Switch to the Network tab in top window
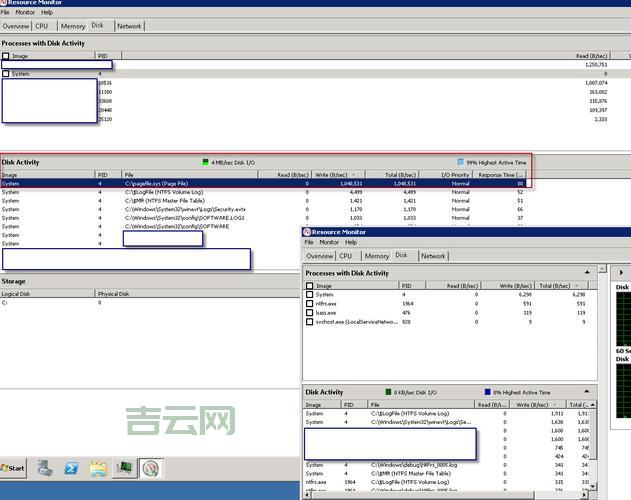 point(129,26)
